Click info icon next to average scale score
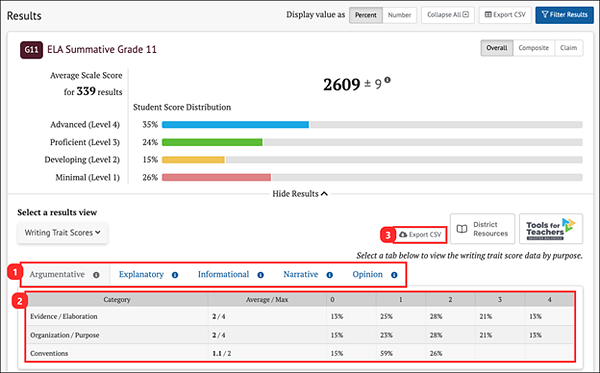The width and height of the screenshot is (600, 373). click(x=387, y=80)
